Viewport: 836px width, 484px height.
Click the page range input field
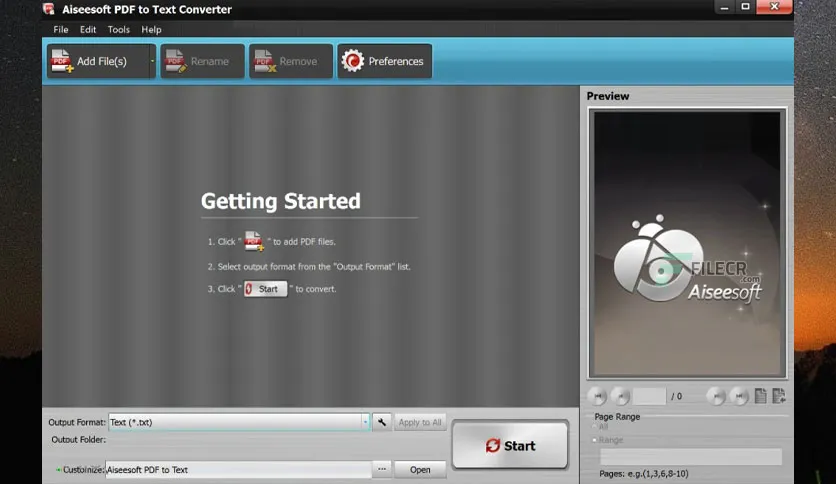click(691, 457)
